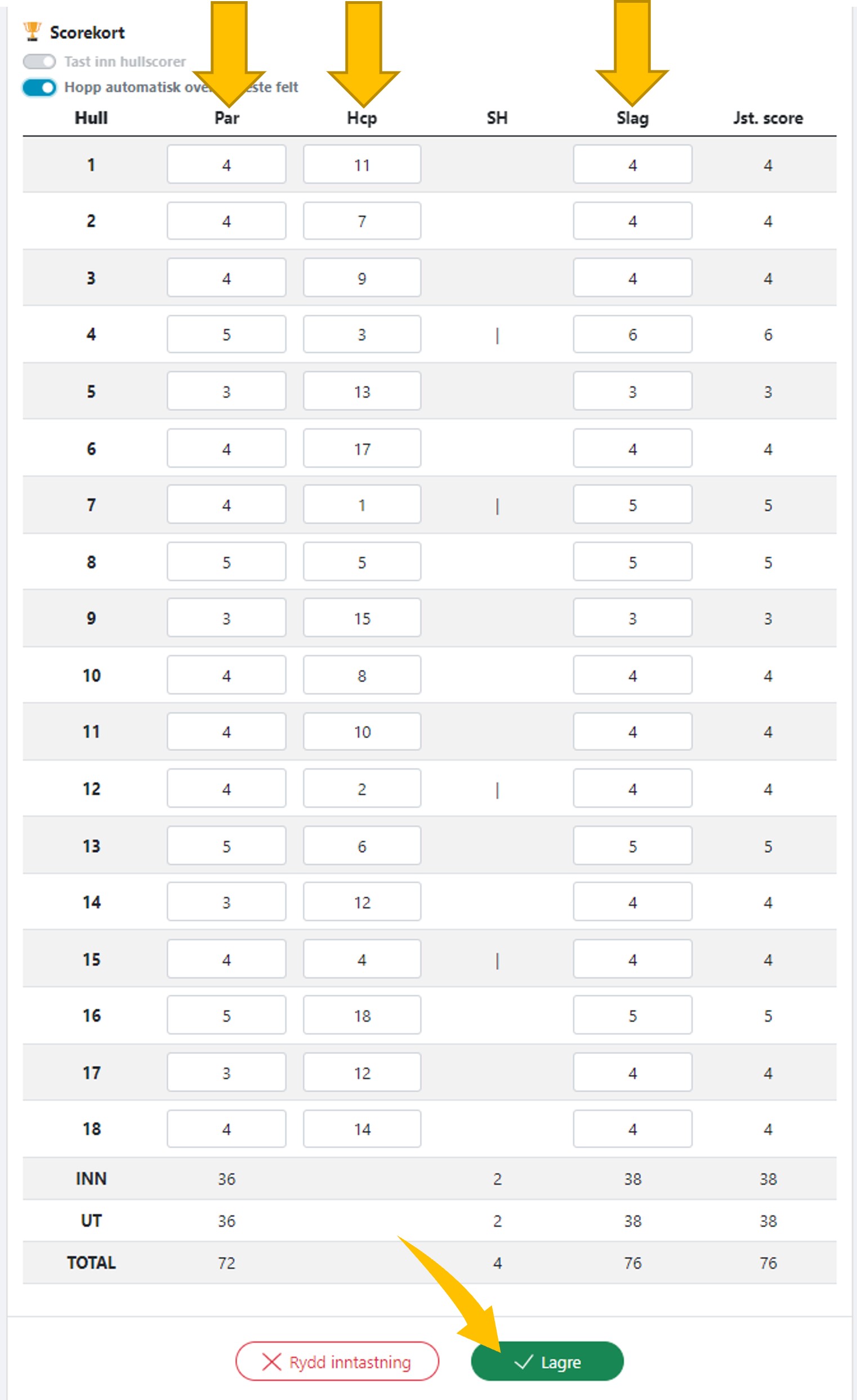Click the trophy icon beside Scorekort
Viewport: 857px width, 1400px height.
coord(33,32)
